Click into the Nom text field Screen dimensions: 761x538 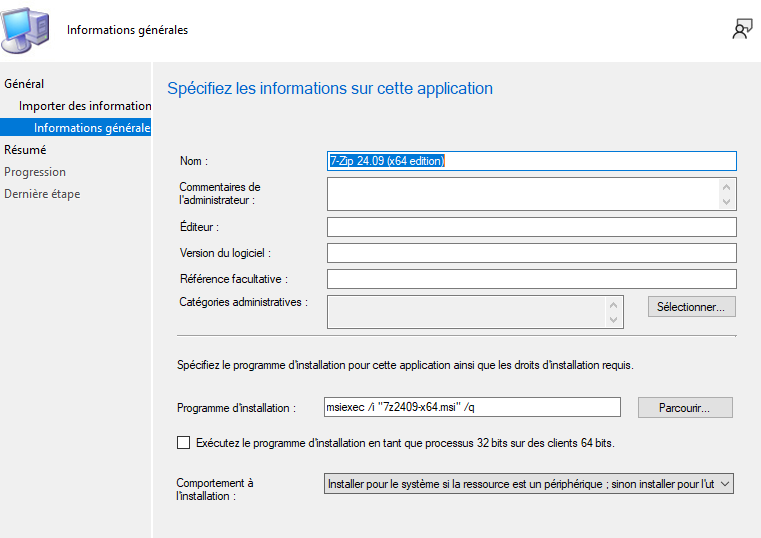[531, 161]
